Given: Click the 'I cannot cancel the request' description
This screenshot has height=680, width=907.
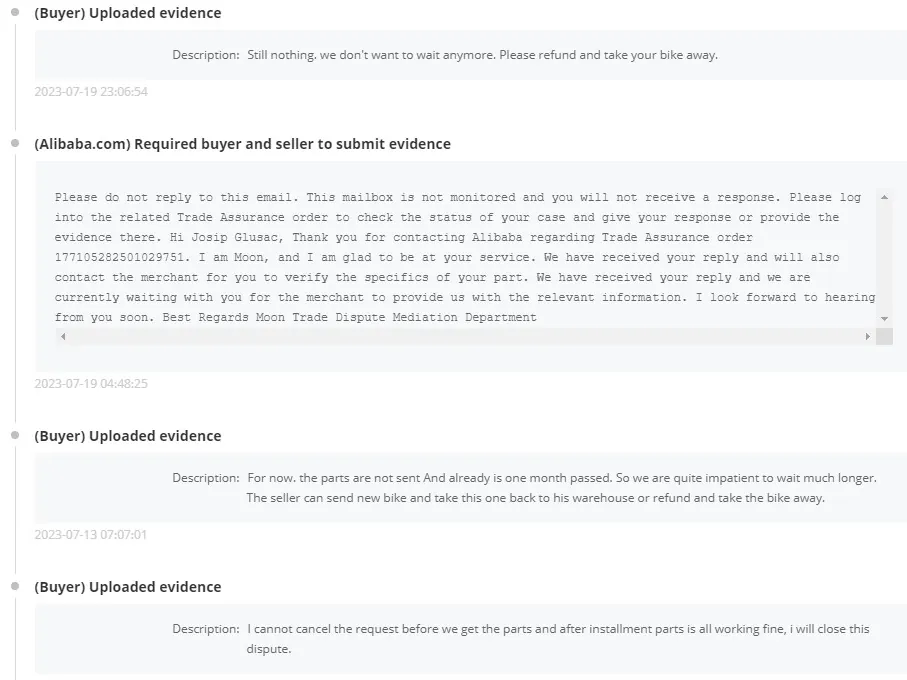Looking at the screenshot, I should [x=558, y=629].
